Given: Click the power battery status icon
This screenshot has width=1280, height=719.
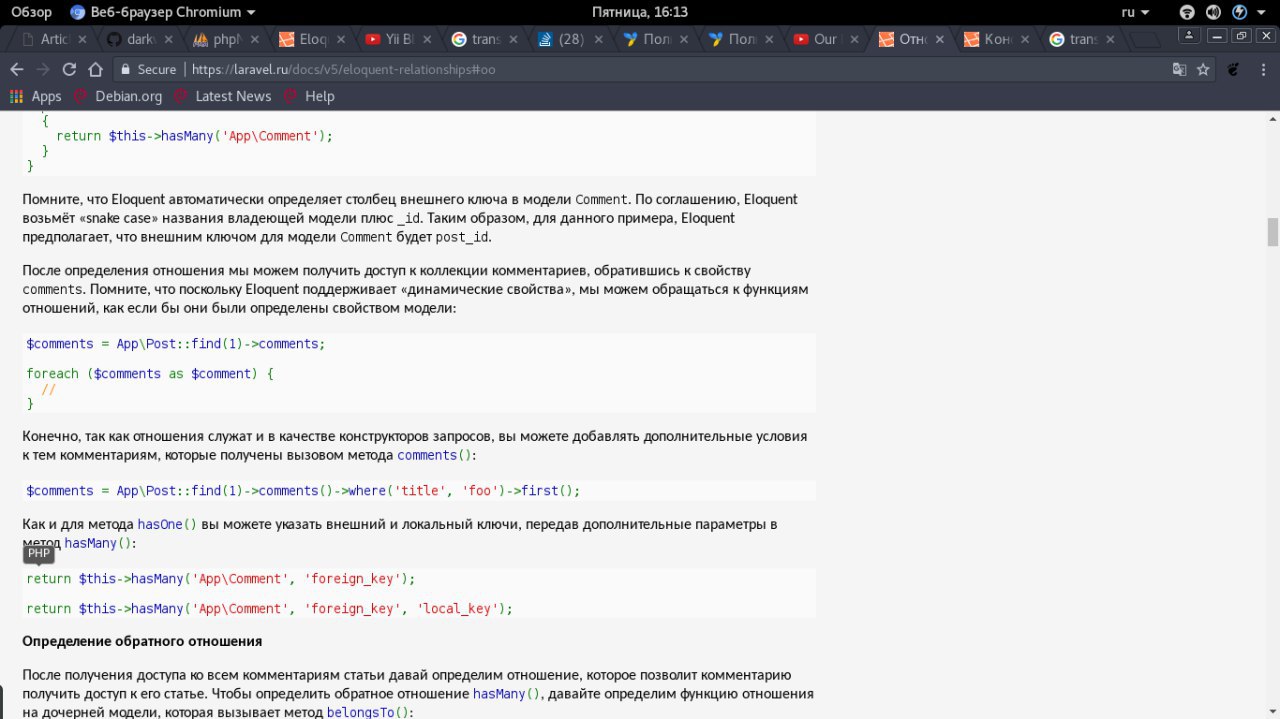Looking at the screenshot, I should tap(1240, 12).
